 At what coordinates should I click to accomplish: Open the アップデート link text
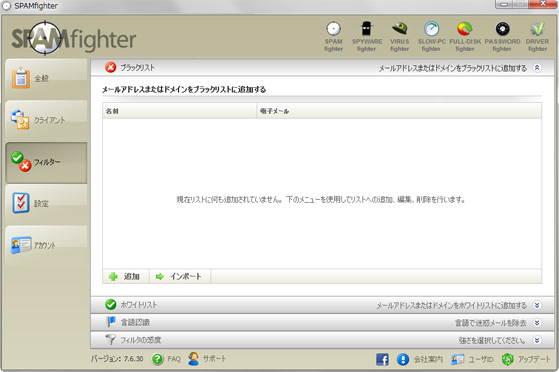534,359
